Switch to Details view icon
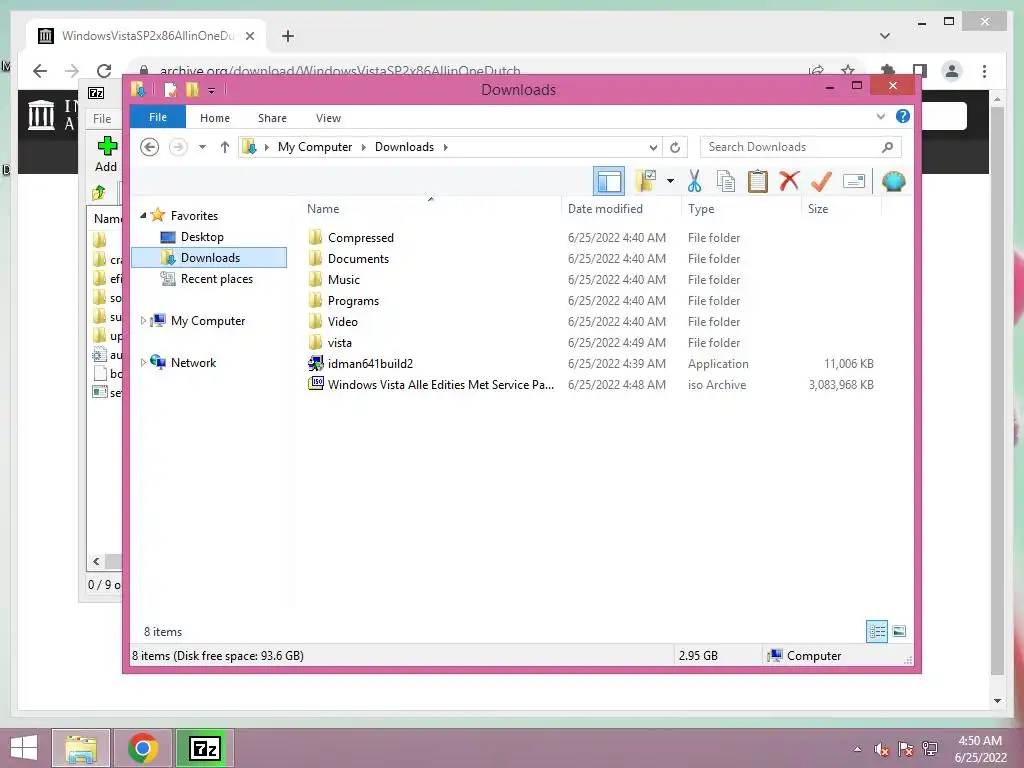Image resolution: width=1024 pixels, height=768 pixels. [877, 631]
